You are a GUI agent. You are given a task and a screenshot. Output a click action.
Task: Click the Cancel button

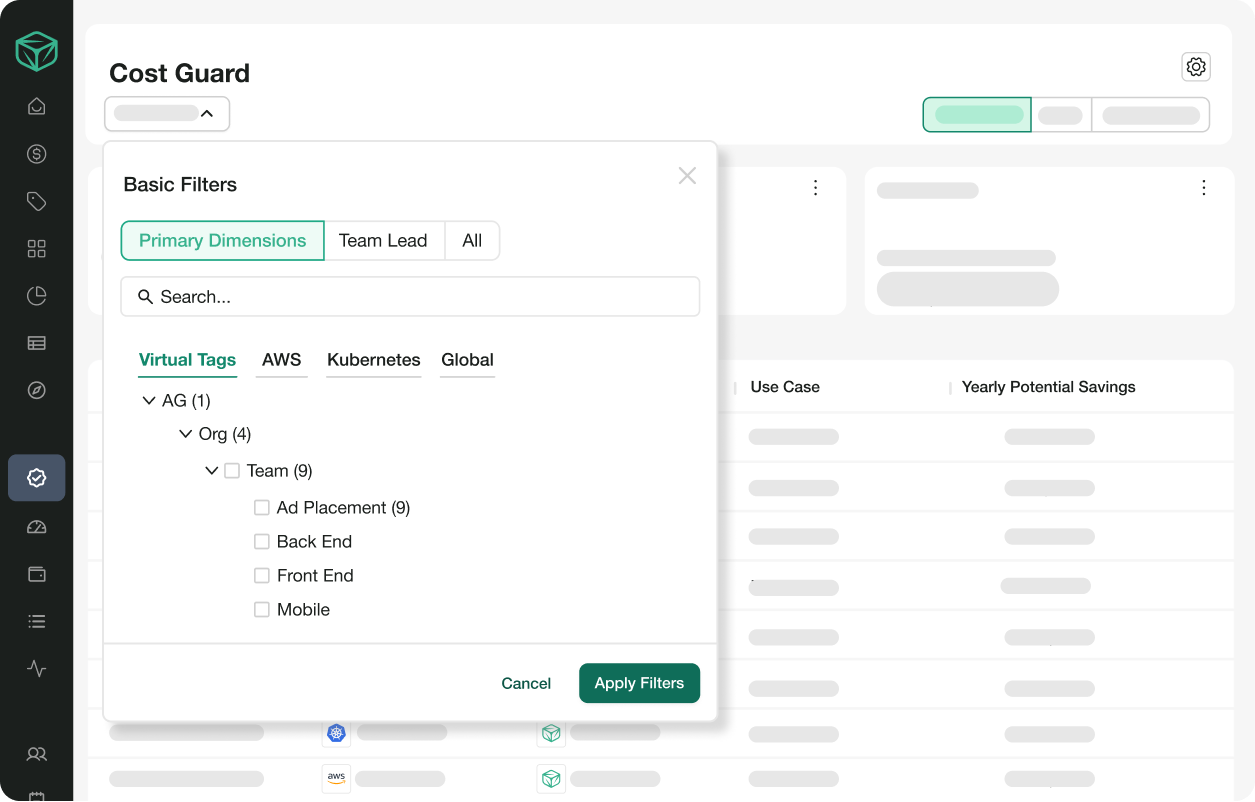click(x=526, y=684)
